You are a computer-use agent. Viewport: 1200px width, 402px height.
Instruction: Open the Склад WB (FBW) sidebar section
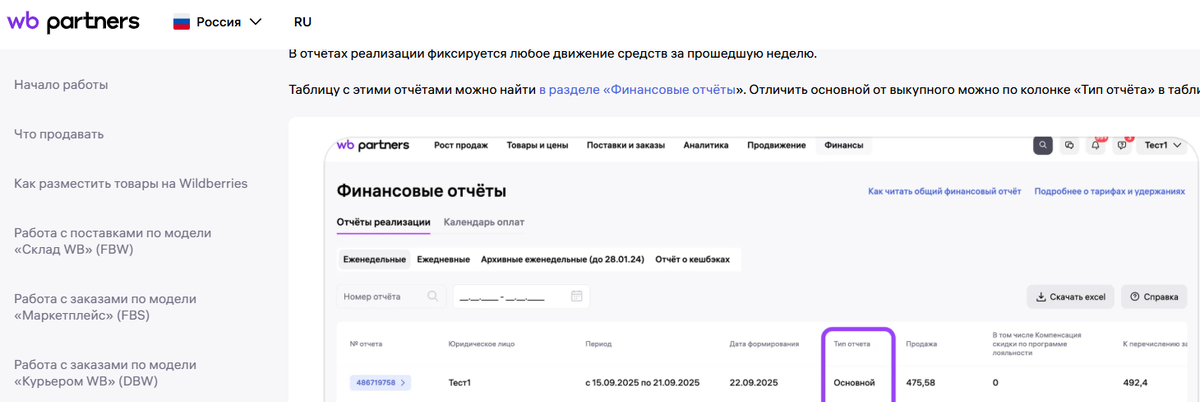point(112,241)
